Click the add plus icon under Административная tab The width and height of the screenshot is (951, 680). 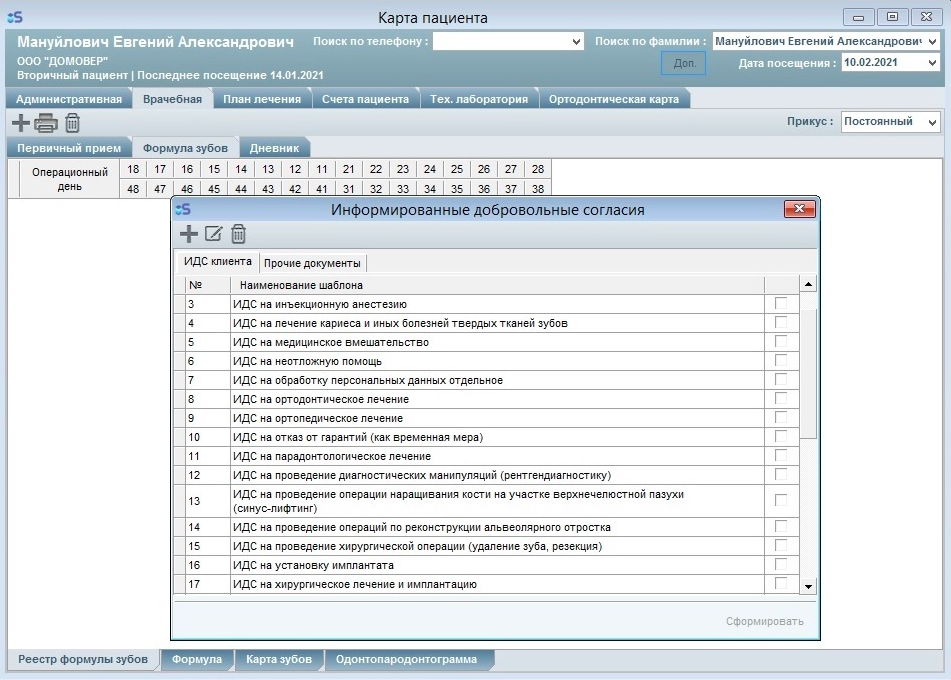pos(20,123)
